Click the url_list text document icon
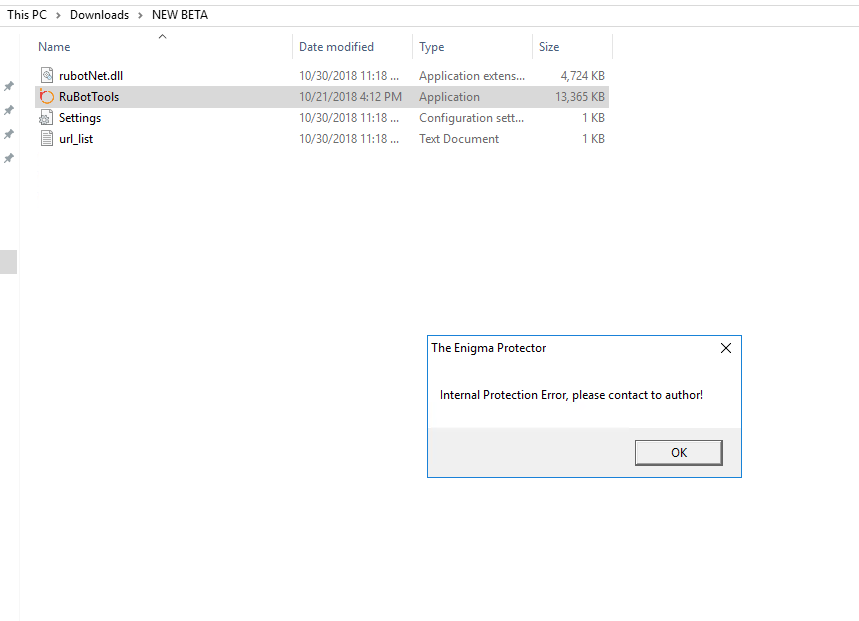 pos(46,139)
